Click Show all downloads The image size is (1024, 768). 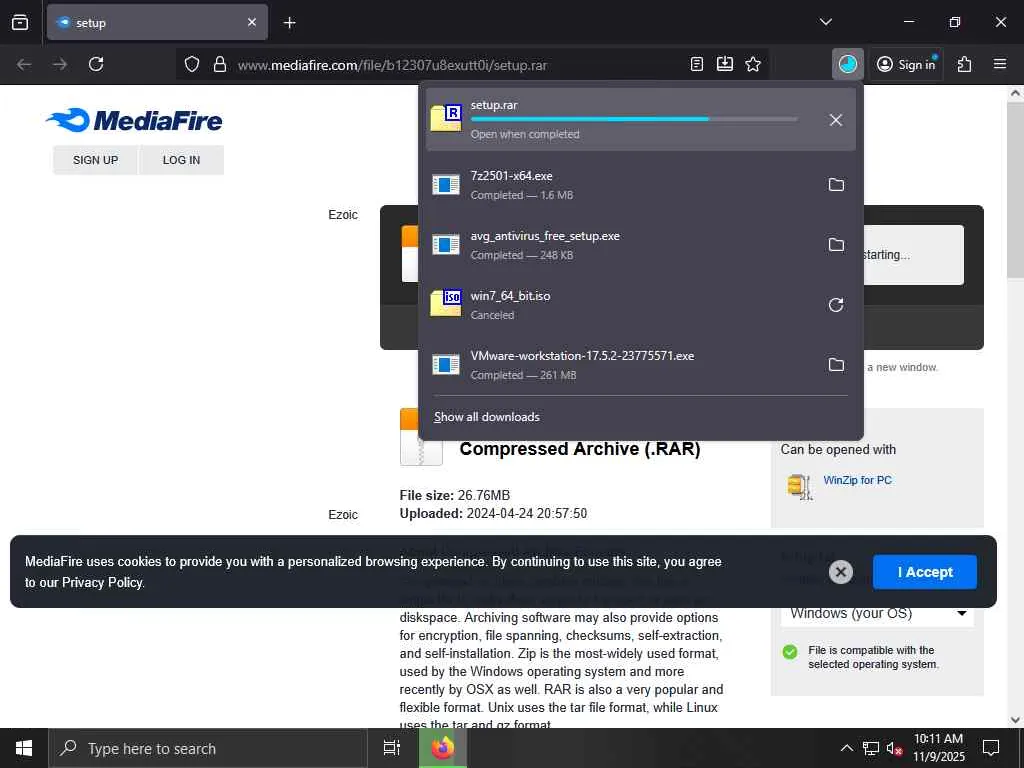487,417
